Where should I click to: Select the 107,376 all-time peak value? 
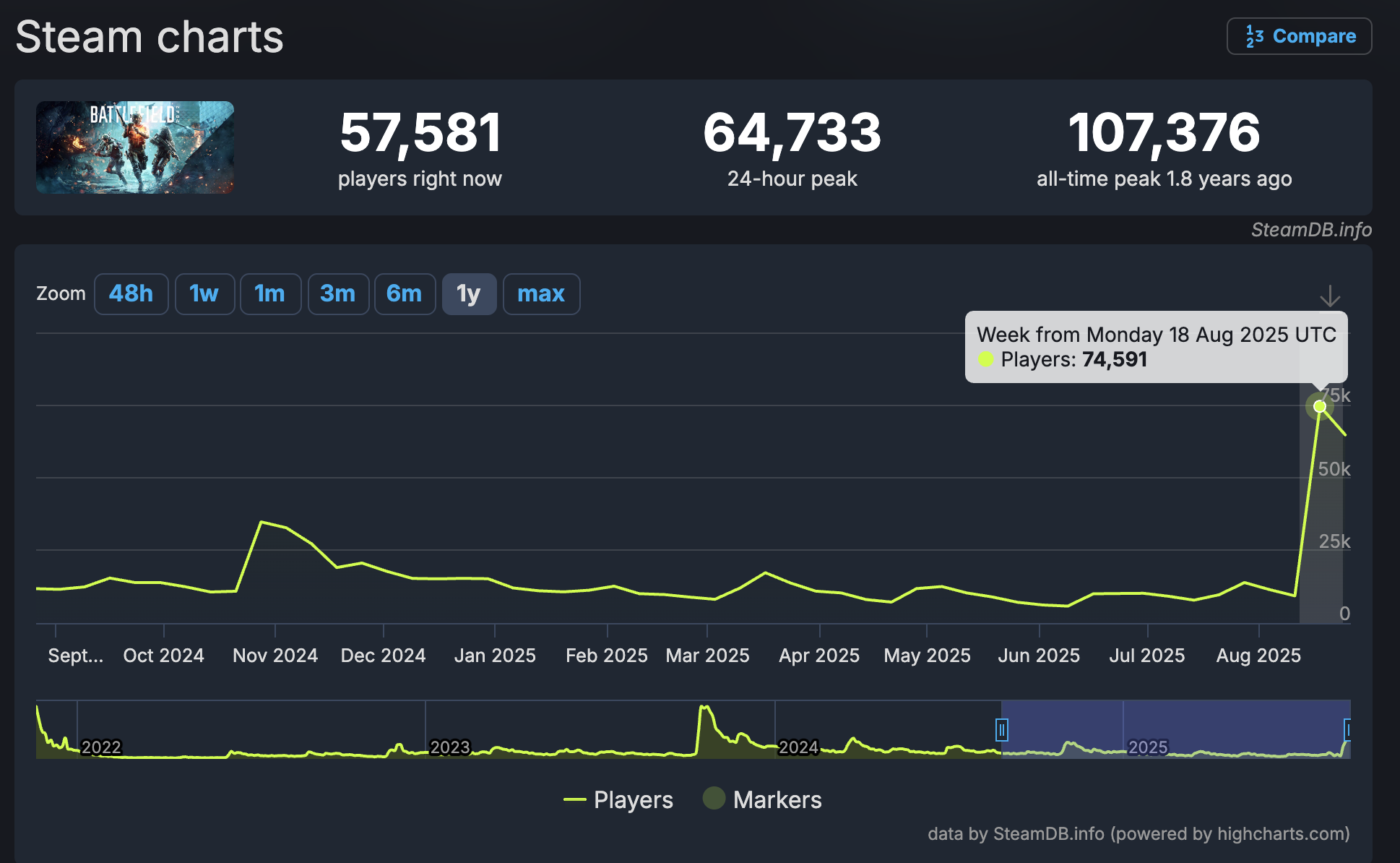coord(1164,132)
